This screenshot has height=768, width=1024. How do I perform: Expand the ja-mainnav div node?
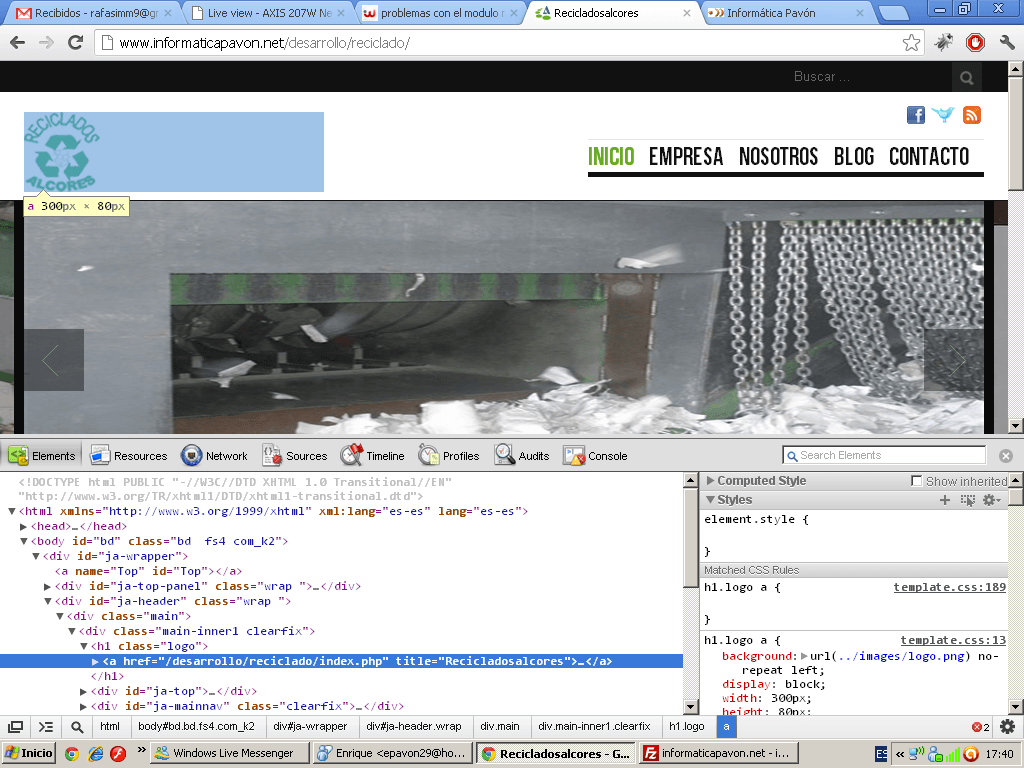(x=84, y=707)
